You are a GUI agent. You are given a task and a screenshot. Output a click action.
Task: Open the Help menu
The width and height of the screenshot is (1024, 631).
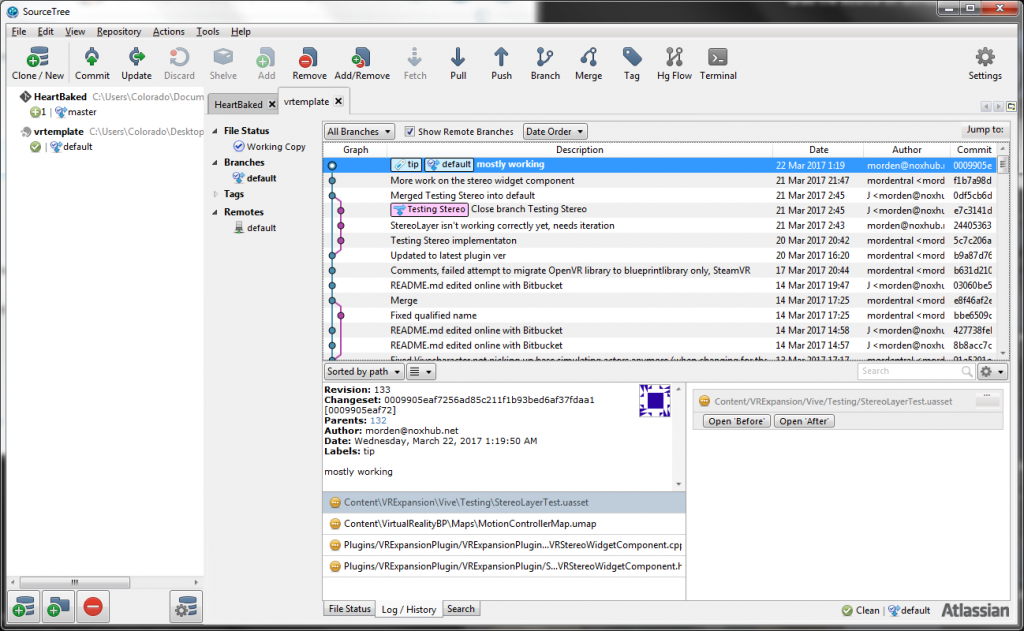click(240, 31)
